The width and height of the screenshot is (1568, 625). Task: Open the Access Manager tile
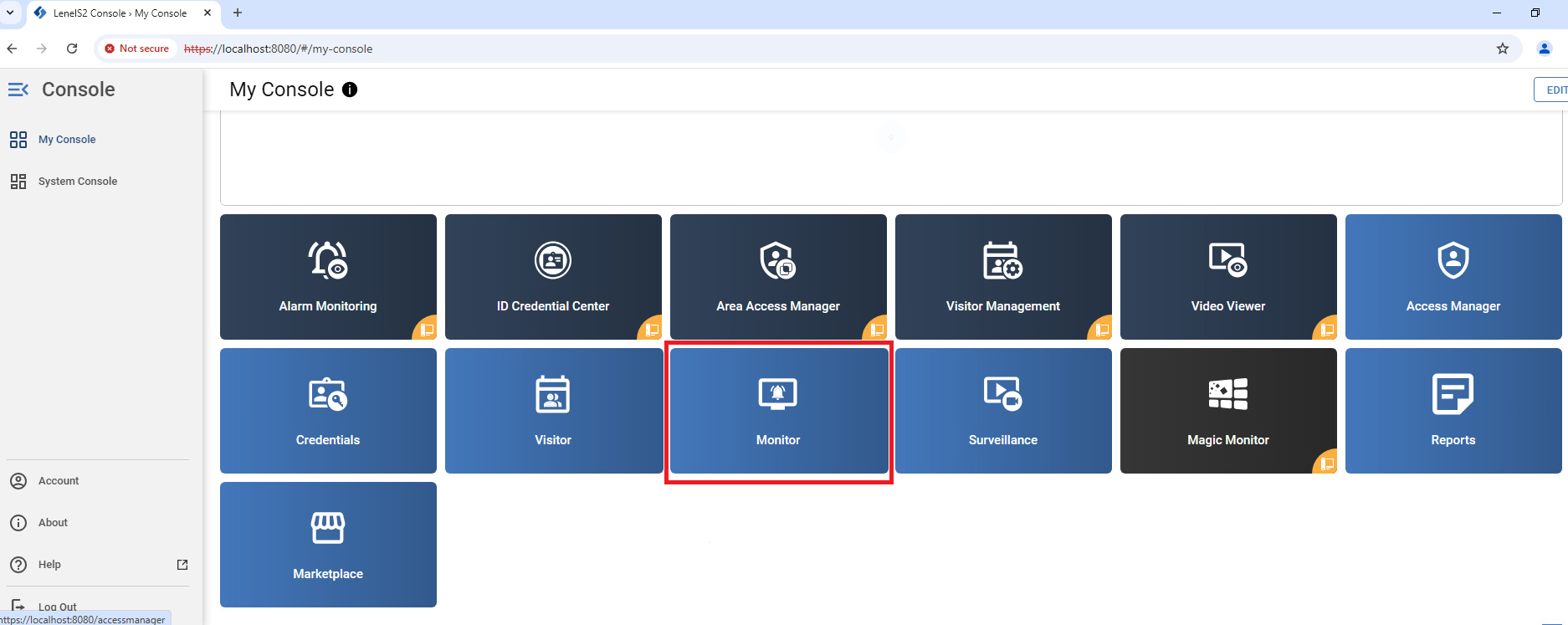[1453, 277]
